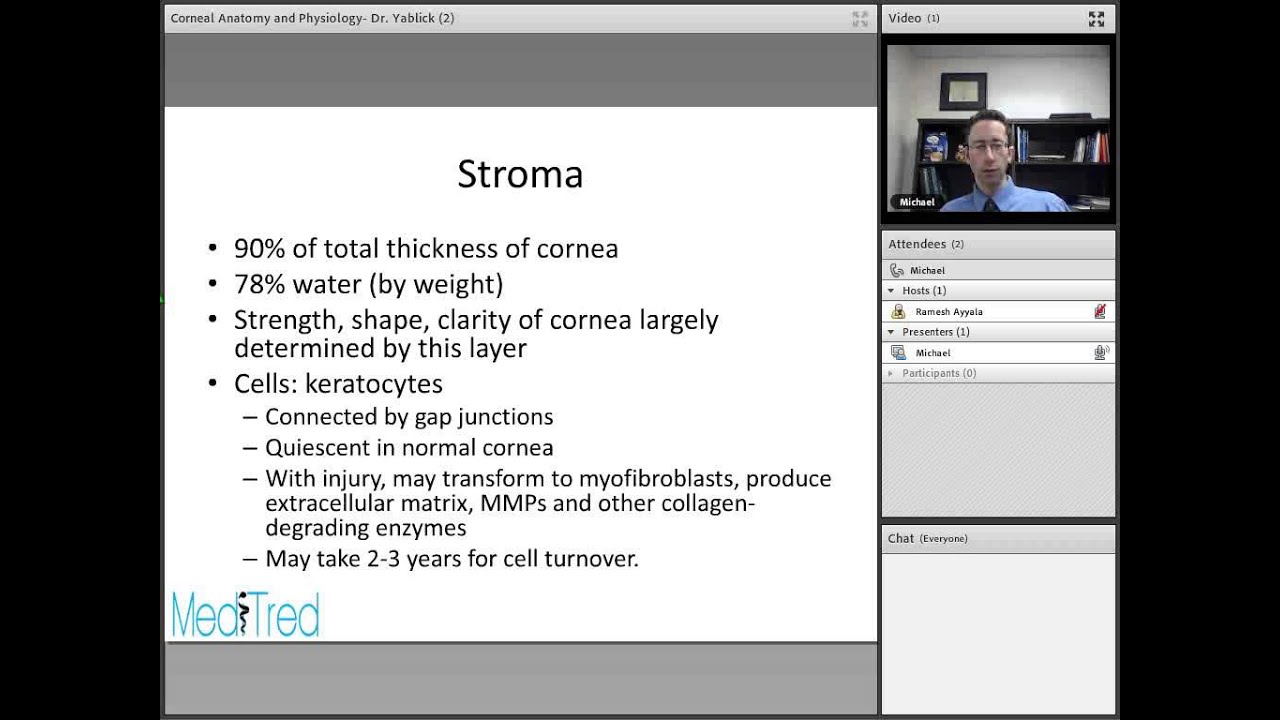Click the Michael name label on video

tap(917, 202)
